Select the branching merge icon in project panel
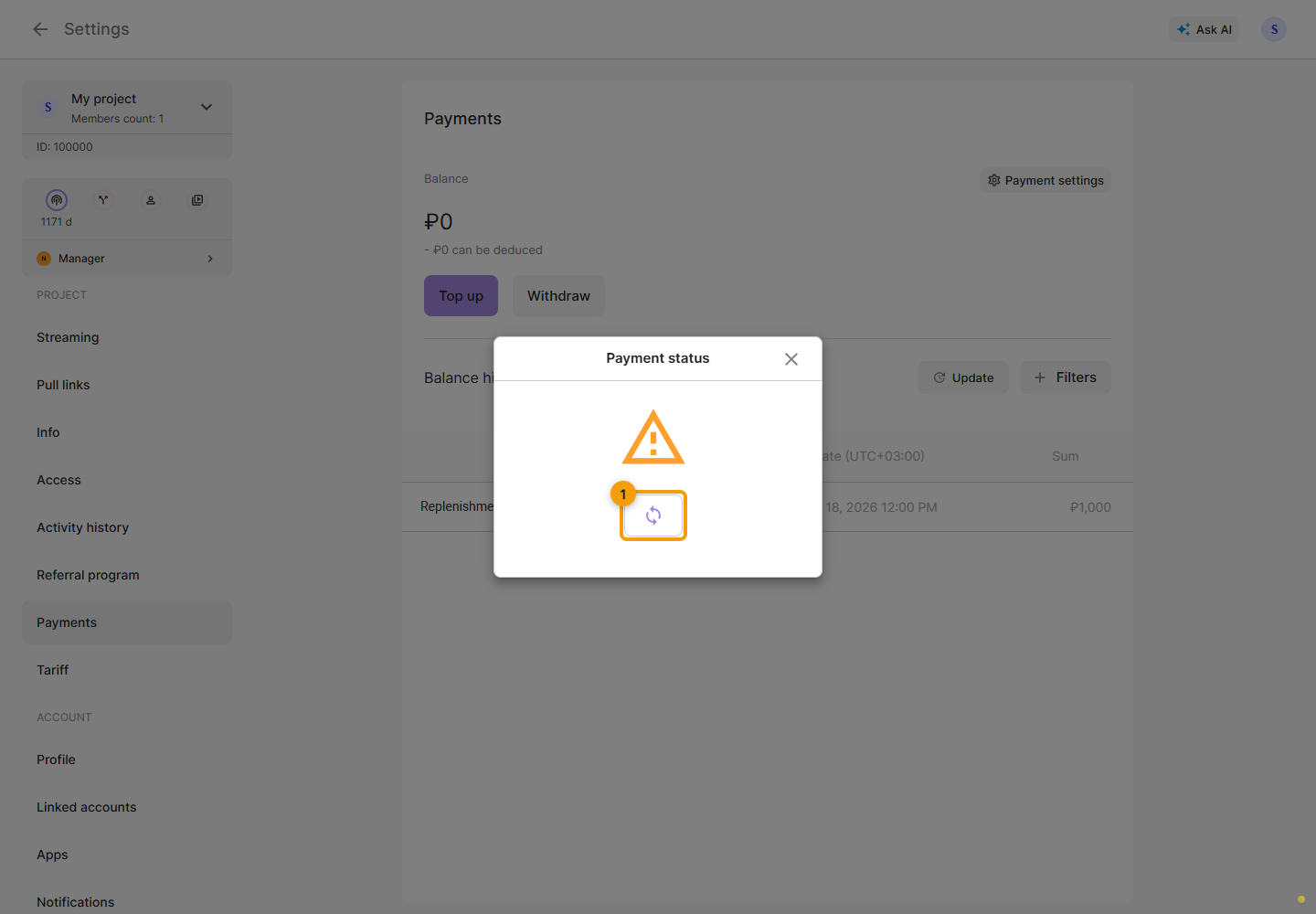The height and width of the screenshot is (914, 1316). [103, 200]
